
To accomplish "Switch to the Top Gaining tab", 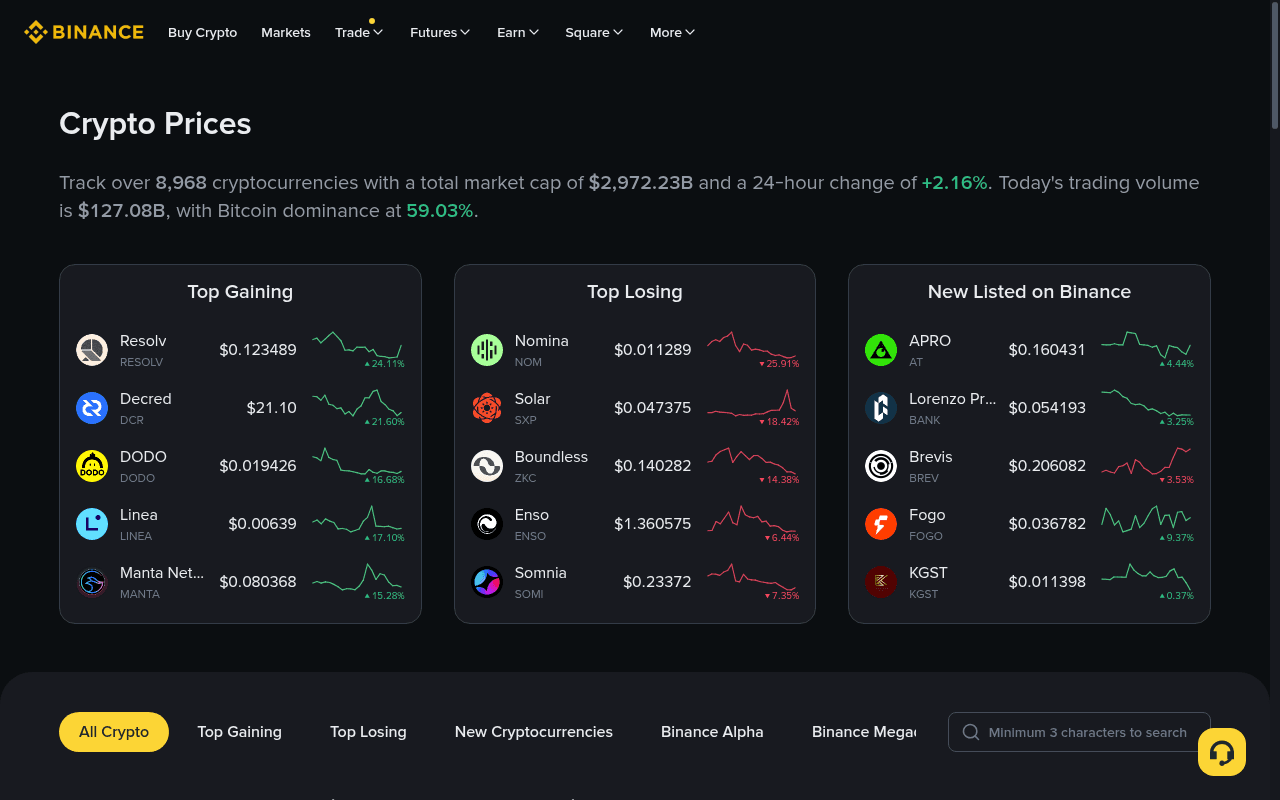I will point(240,732).
